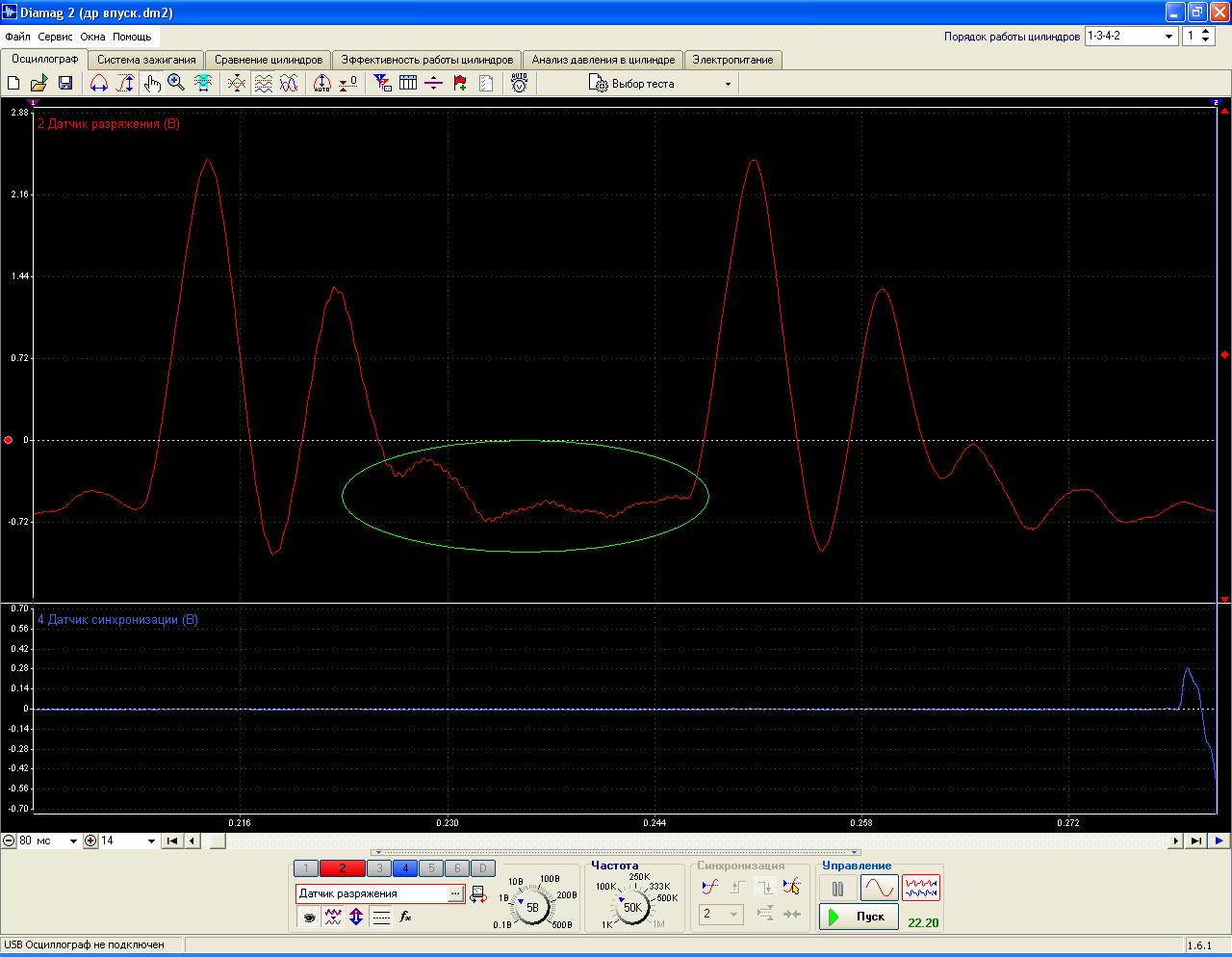Viewport: 1232px width, 957px height.
Task: Click the auto vertical scale icon
Action: pyautogui.click(x=322, y=84)
